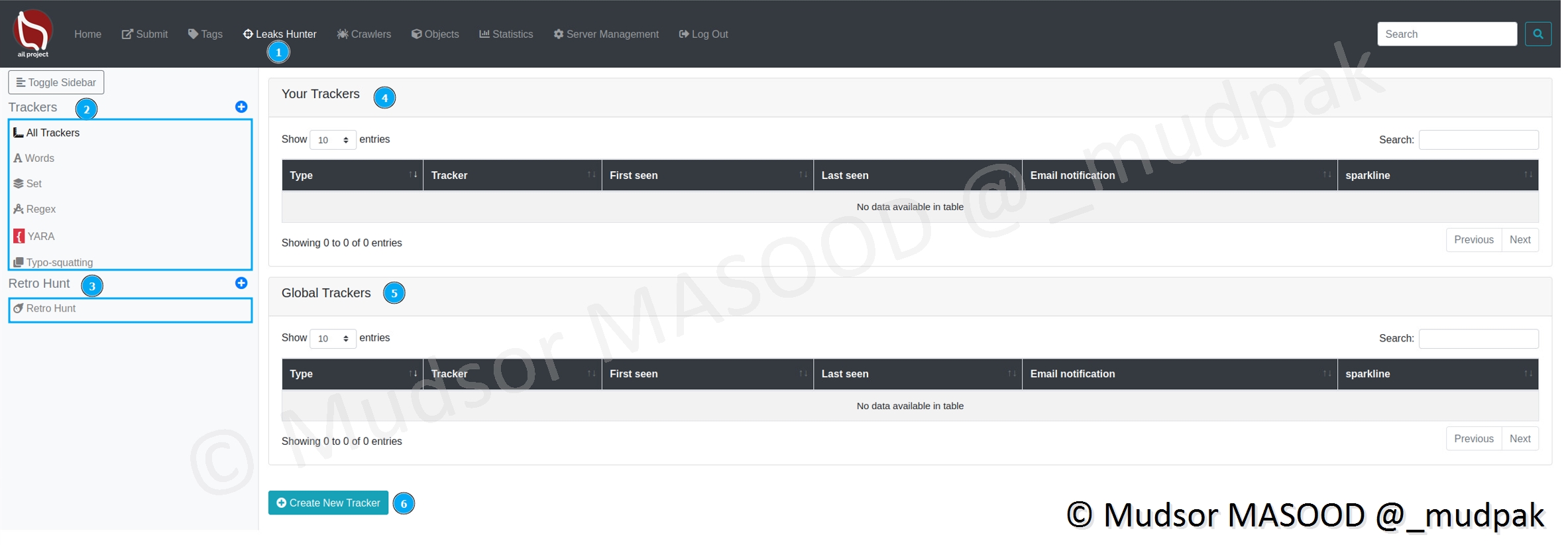
Task: Select Regex trackers in the sidebar
Action: coord(40,209)
